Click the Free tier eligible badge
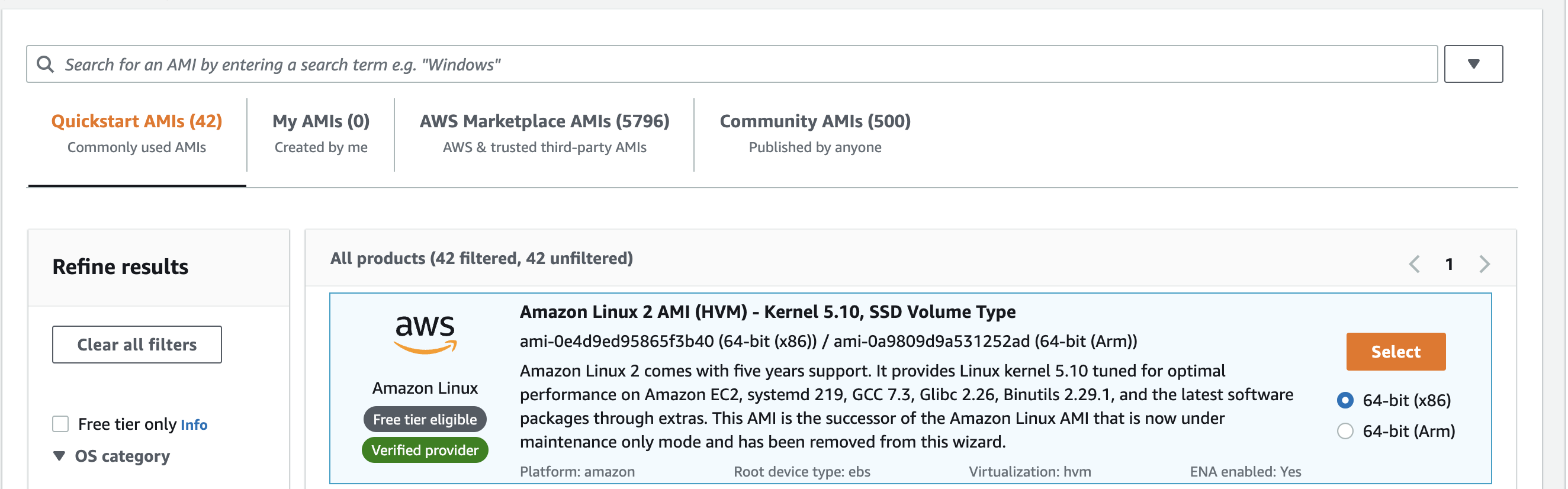This screenshot has height=489, width=1568. [425, 419]
